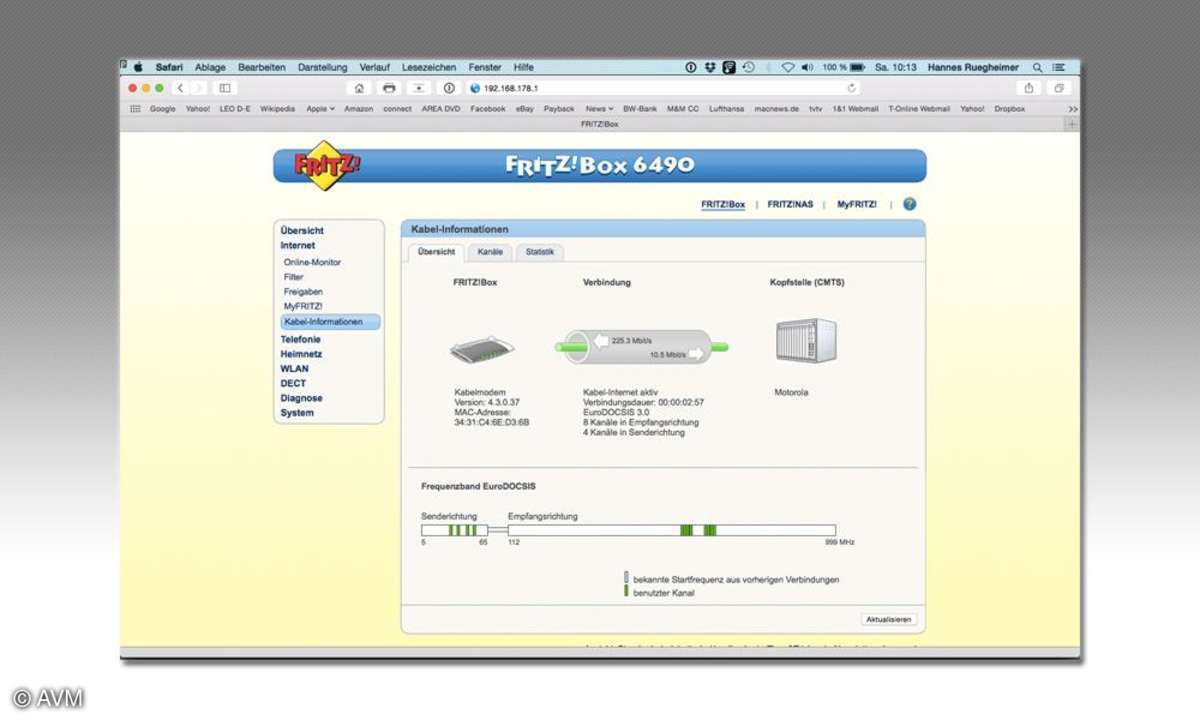Open Übersicht in the left sidebar
This screenshot has height=720, width=1200.
click(x=302, y=231)
